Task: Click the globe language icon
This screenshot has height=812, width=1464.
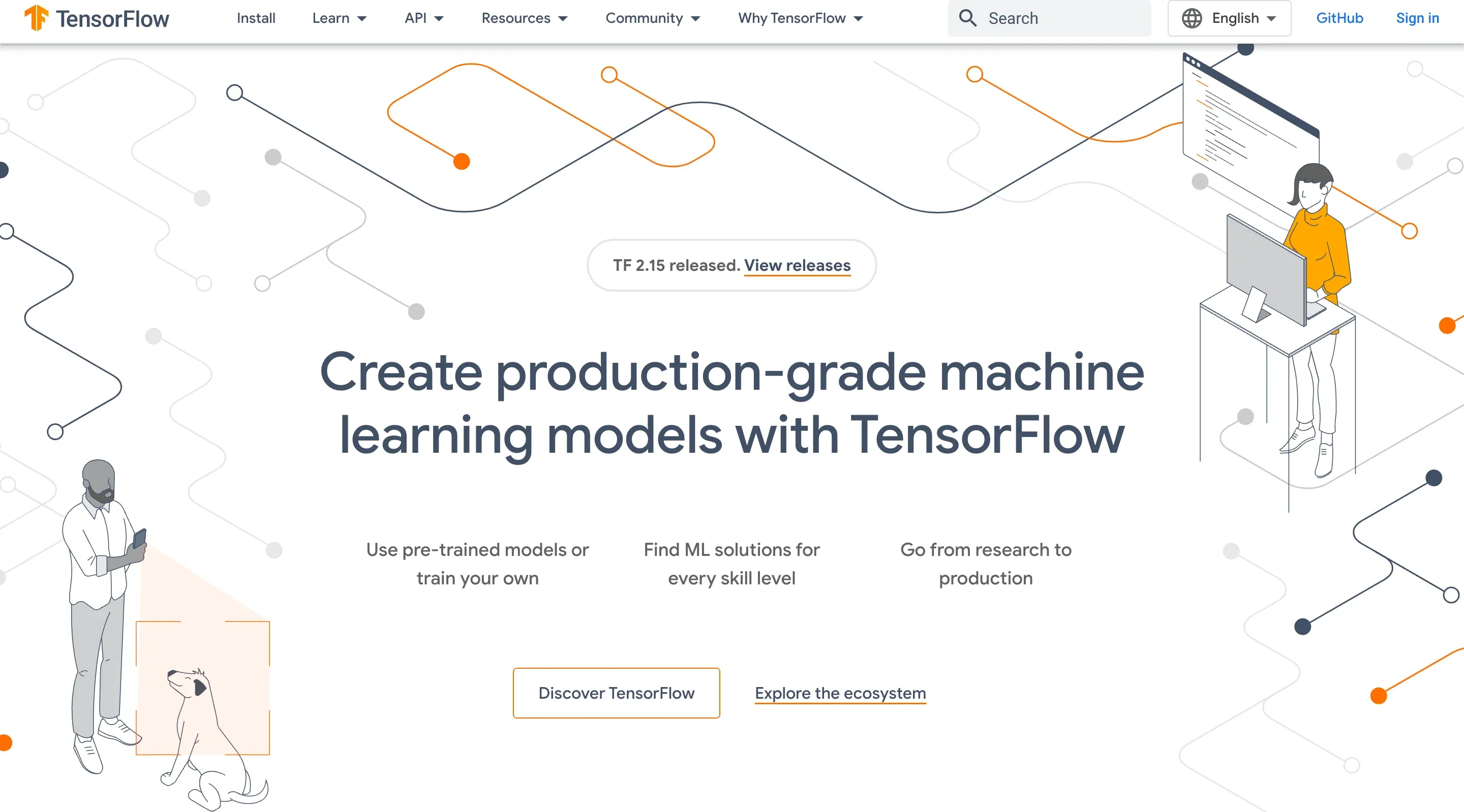Action: click(1192, 18)
